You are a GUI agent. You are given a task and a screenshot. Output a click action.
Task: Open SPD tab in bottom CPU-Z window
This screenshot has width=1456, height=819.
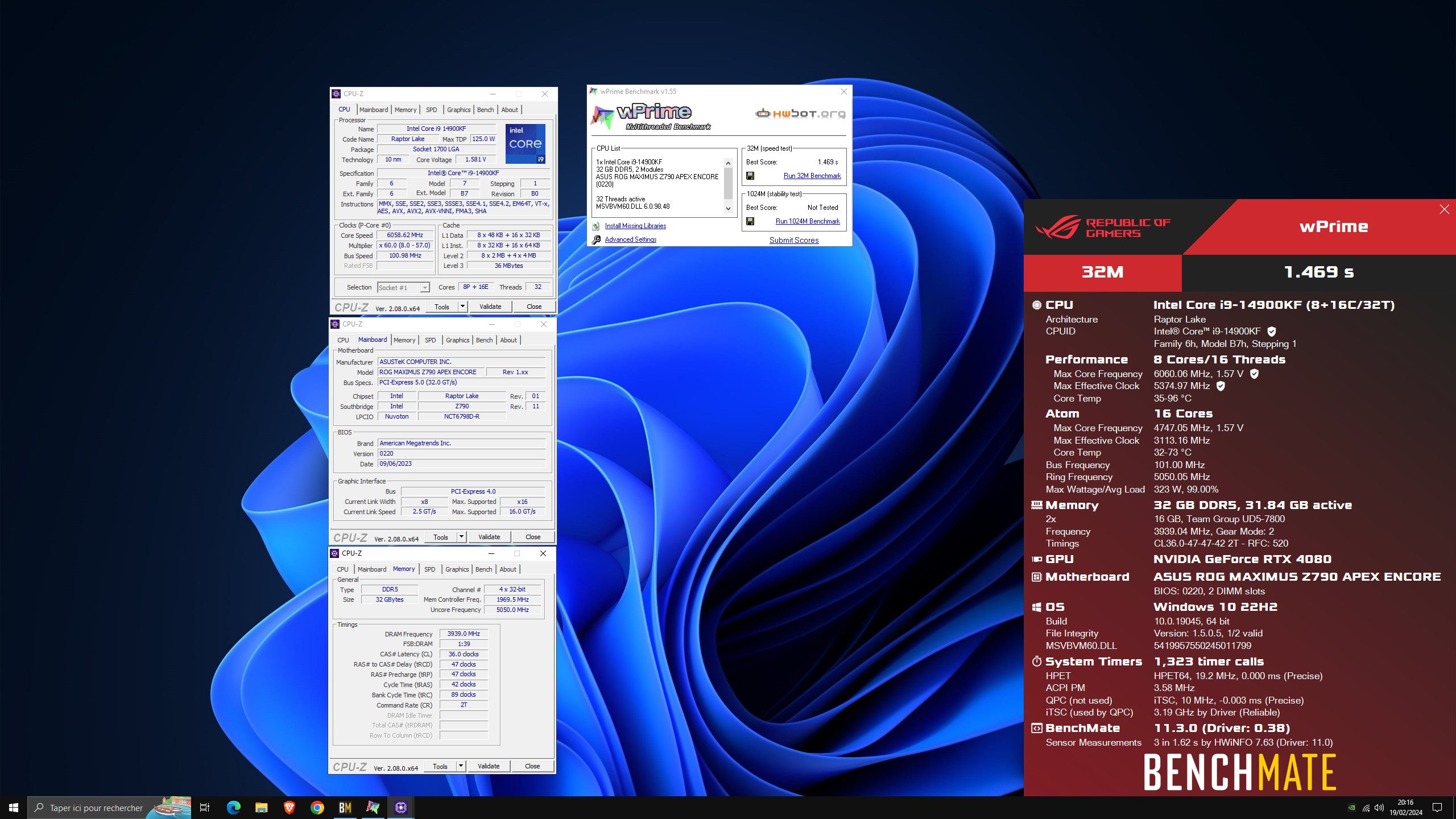tap(430, 569)
